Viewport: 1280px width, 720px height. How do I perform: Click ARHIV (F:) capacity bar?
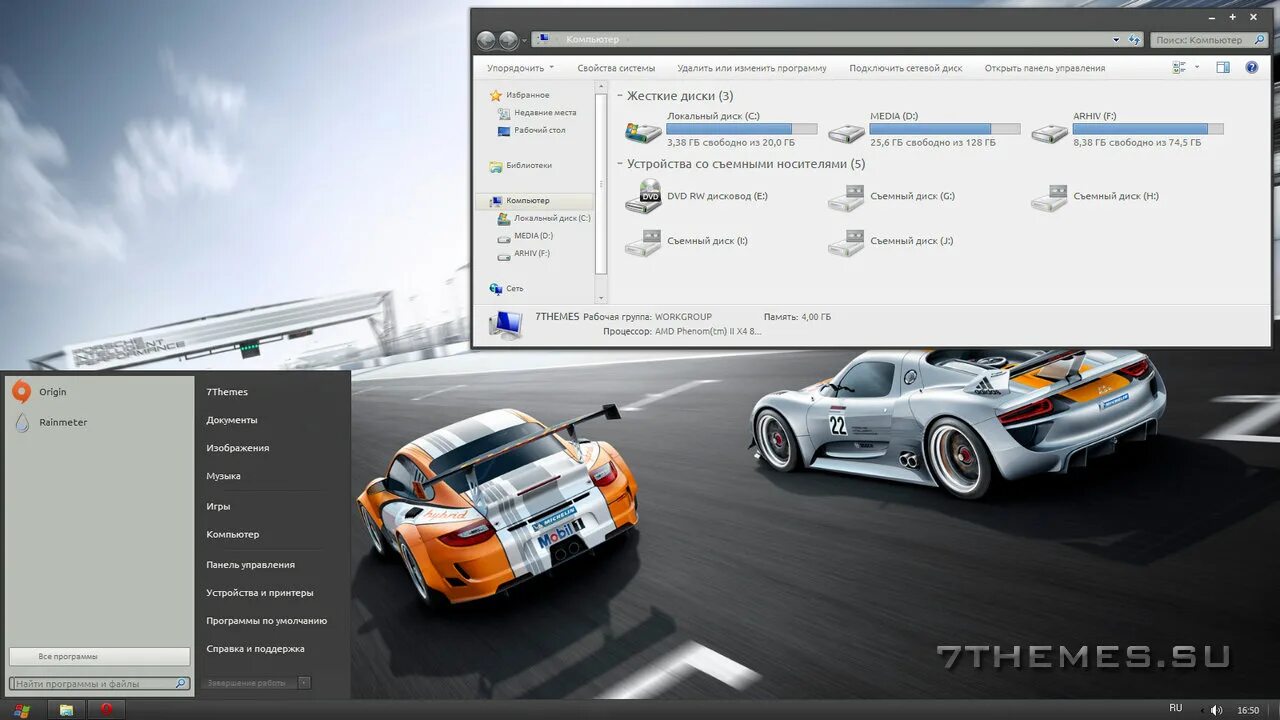pyautogui.click(x=1148, y=129)
